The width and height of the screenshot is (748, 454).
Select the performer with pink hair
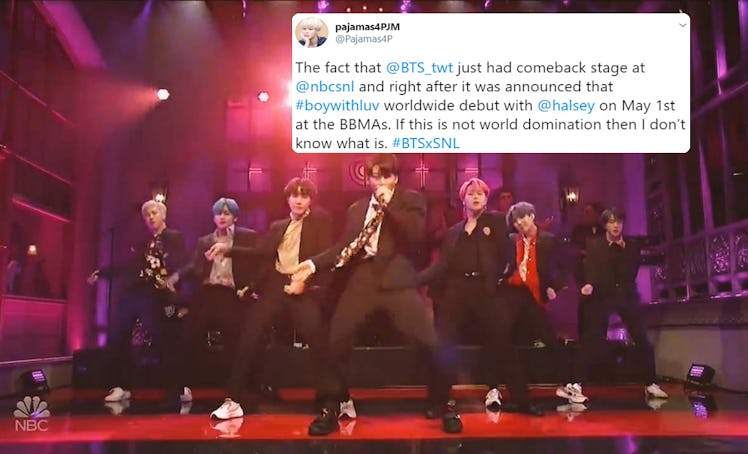(470, 291)
